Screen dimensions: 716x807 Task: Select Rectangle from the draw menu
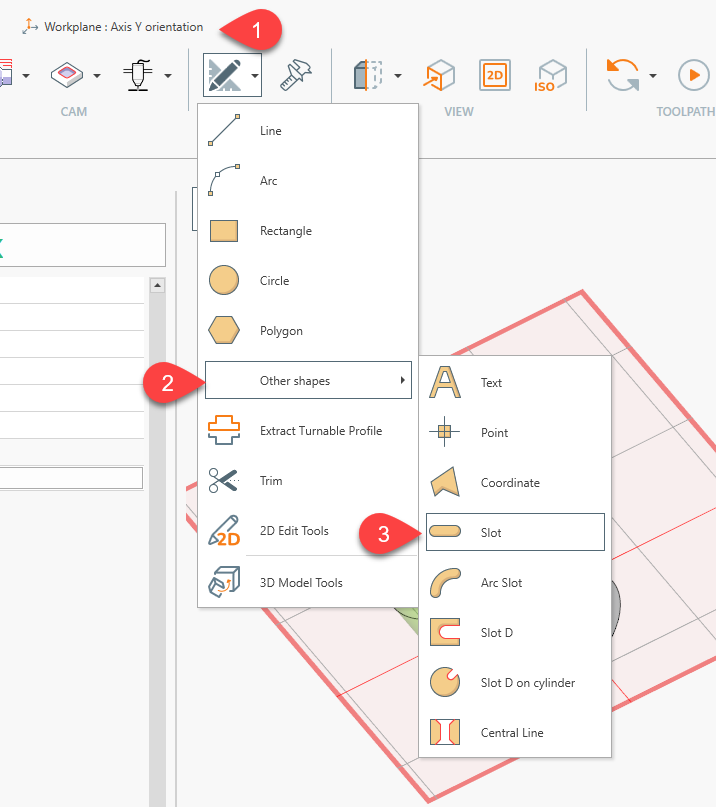coord(285,231)
